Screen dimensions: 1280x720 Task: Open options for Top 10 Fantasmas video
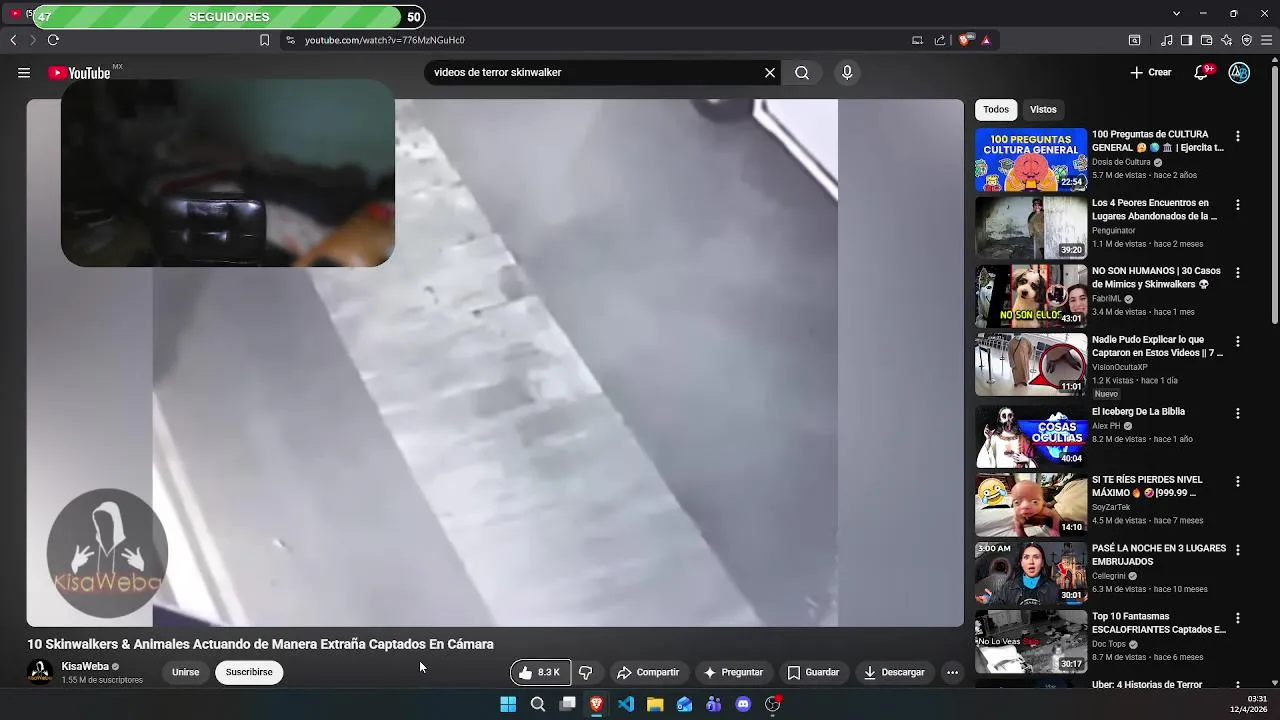(1238, 618)
